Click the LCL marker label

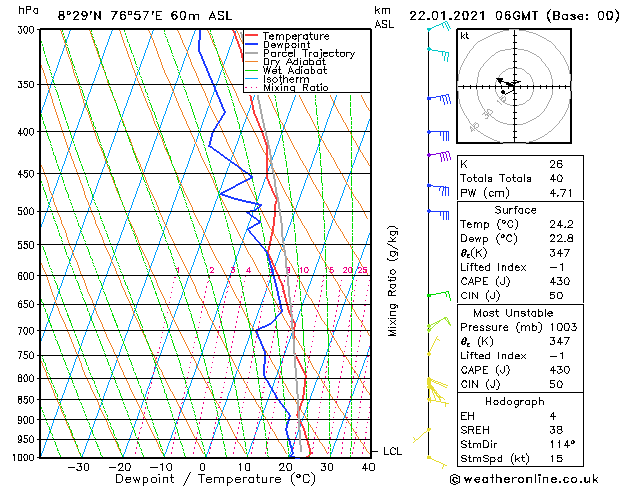point(392,452)
